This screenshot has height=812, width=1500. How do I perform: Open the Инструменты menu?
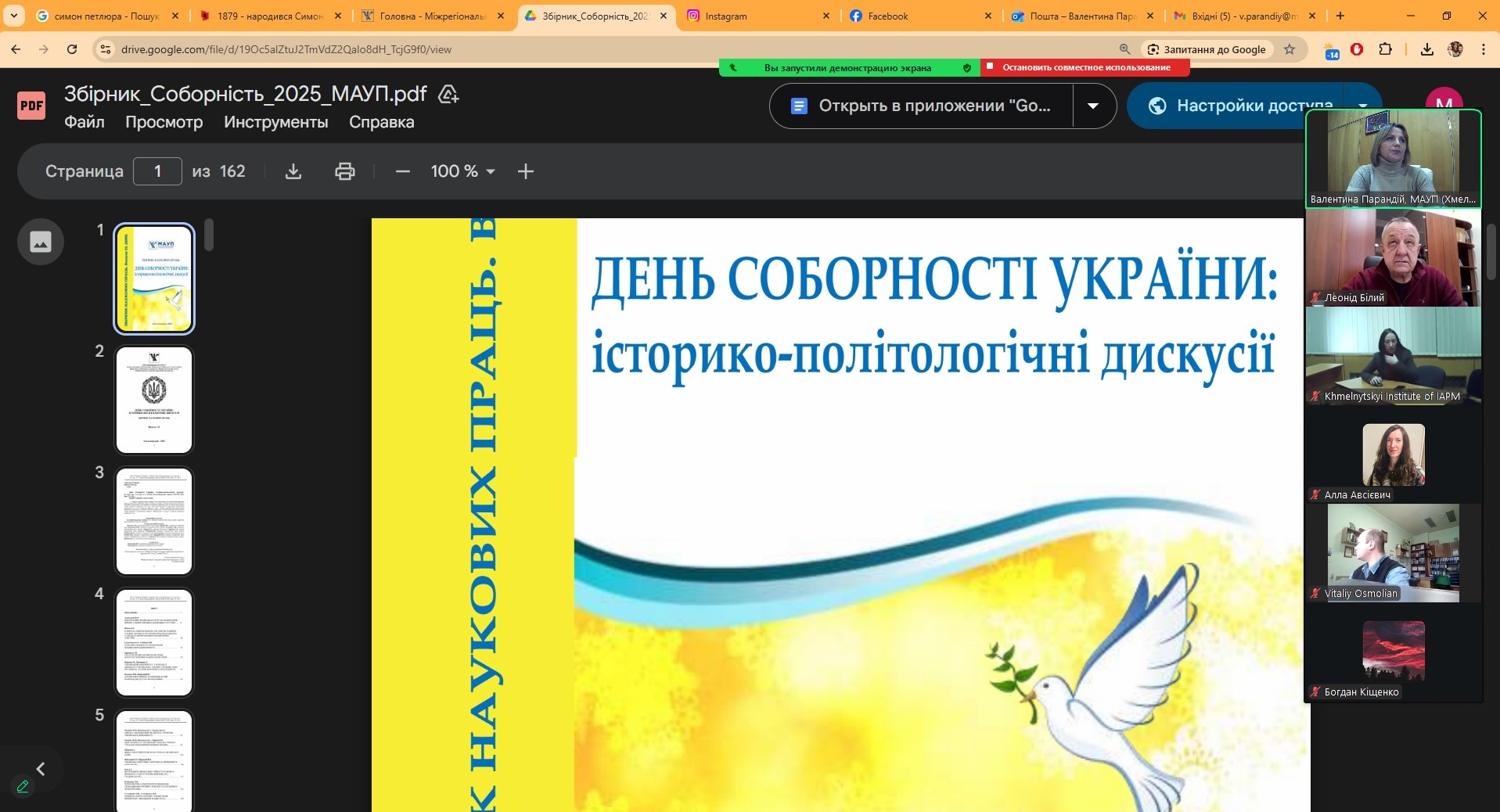point(275,122)
